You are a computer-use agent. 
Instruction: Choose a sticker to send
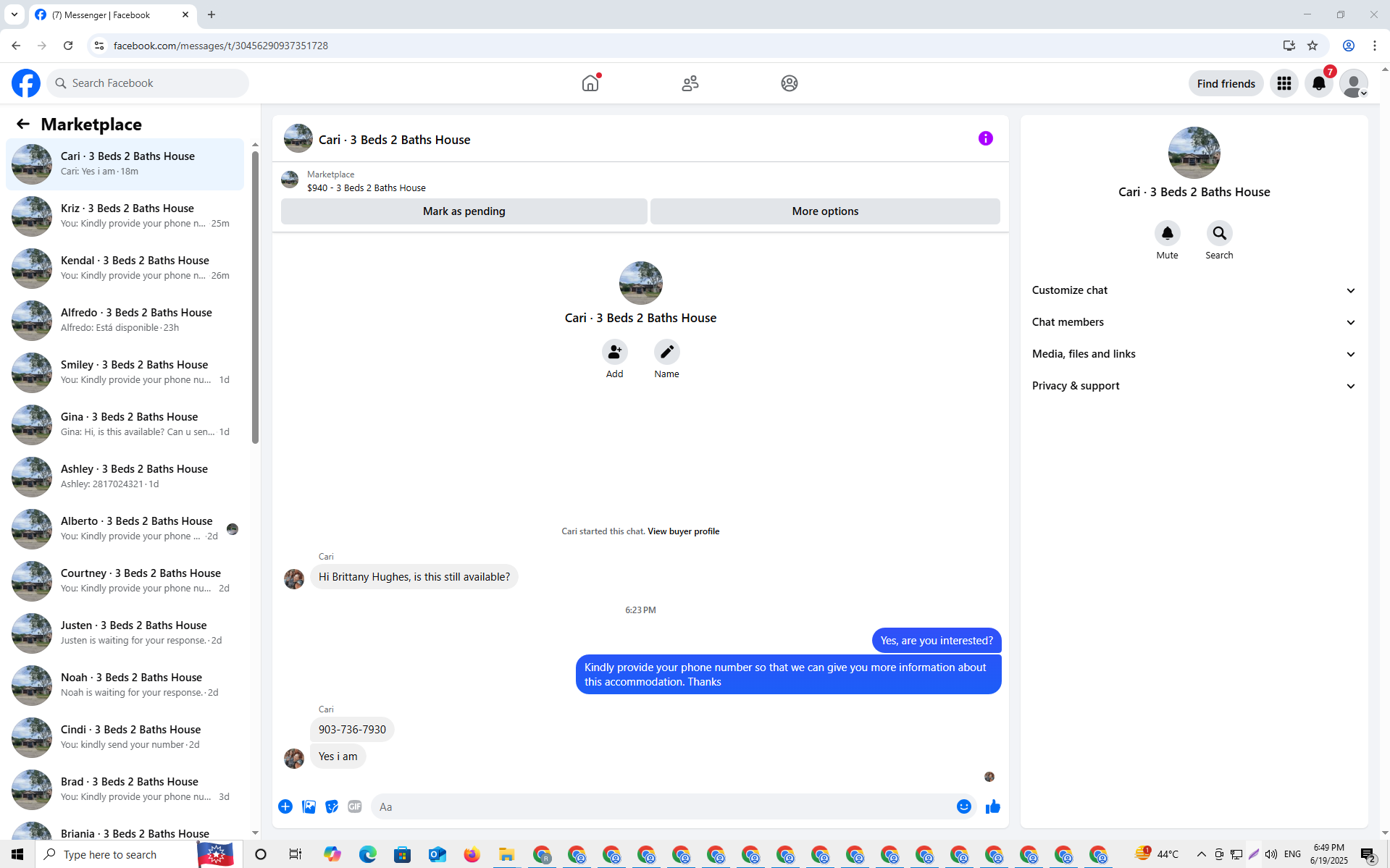click(x=332, y=806)
